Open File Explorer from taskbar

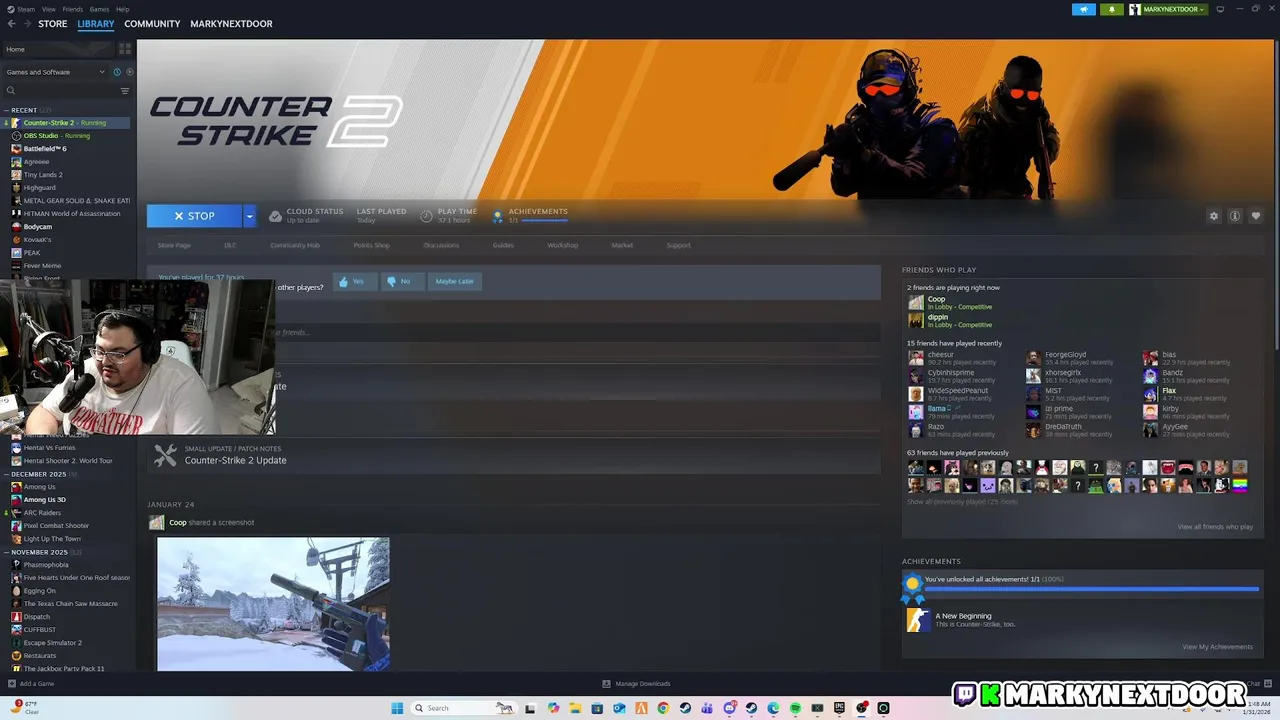tap(575, 708)
